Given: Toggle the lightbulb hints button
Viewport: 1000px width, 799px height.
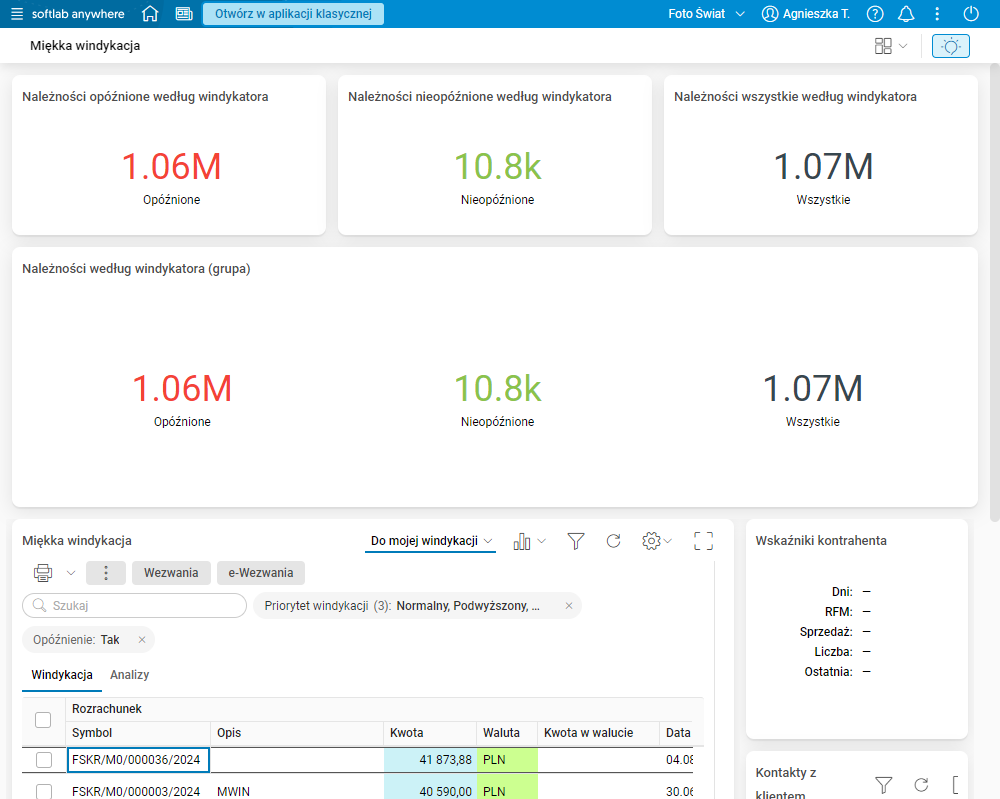Looking at the screenshot, I should [x=950, y=46].
